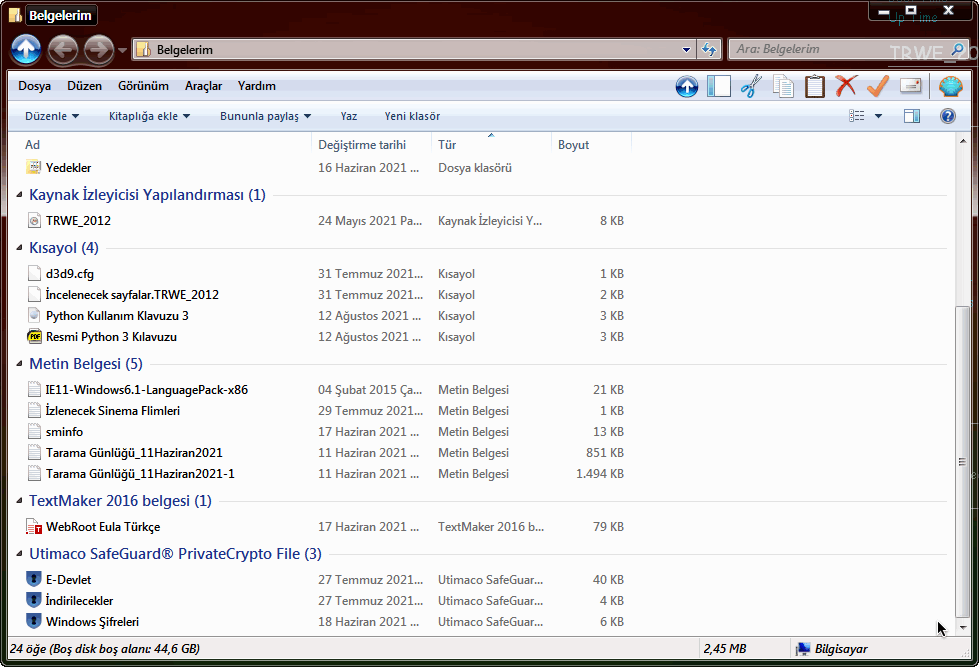
Task: Open properties via the orange checkmark icon
Action: point(878,86)
